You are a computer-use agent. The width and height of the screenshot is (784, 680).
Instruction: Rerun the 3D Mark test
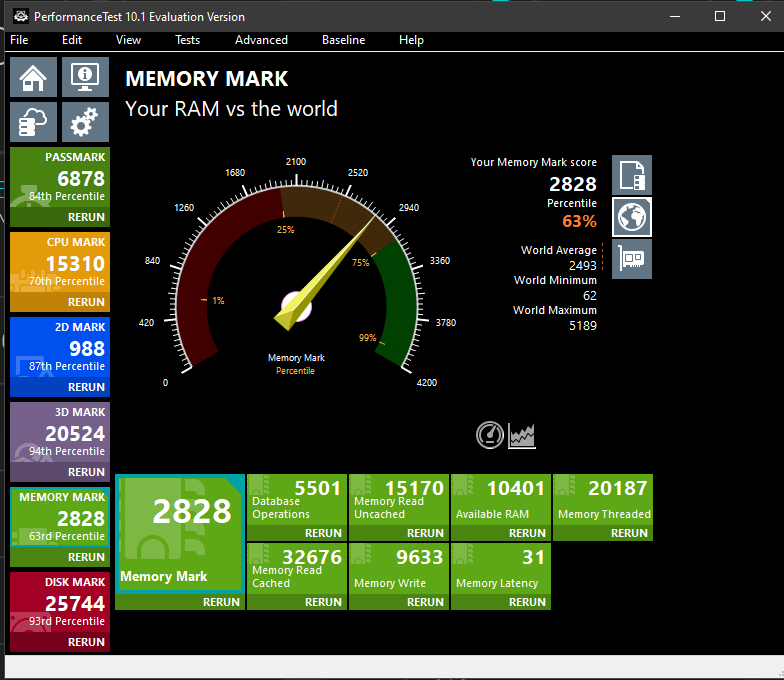tap(60, 472)
